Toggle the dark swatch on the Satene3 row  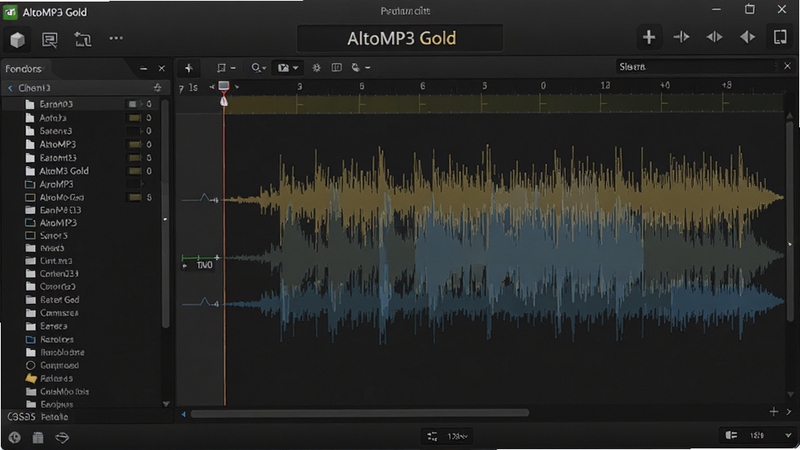pyautogui.click(x=134, y=131)
